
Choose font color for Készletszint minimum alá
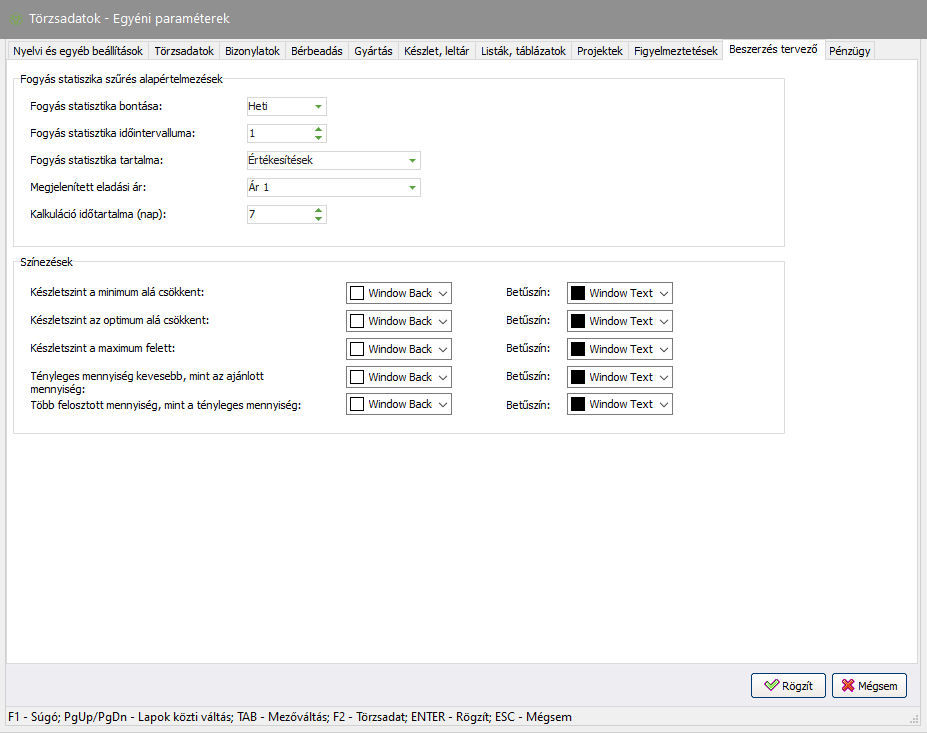620,293
